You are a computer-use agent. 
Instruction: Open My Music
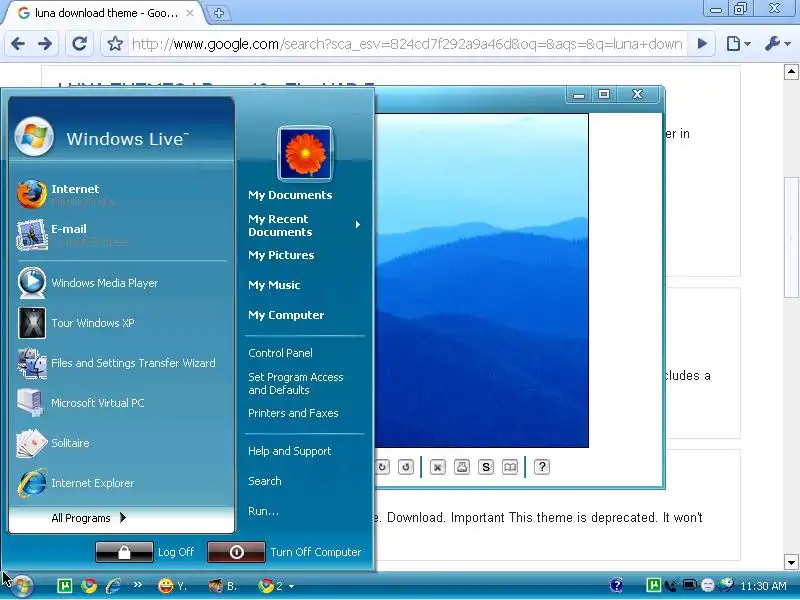274,285
